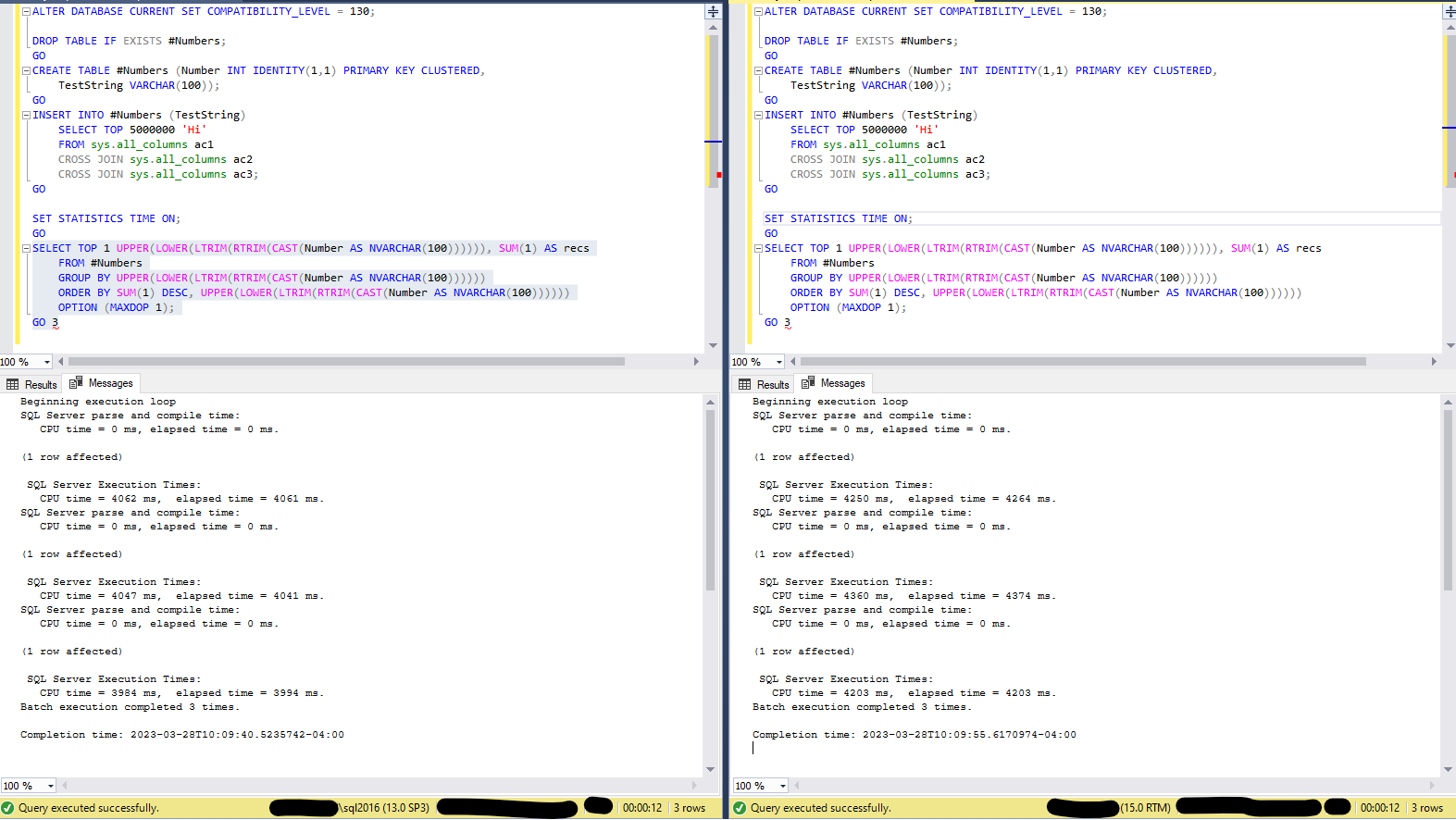Viewport: 1456px width, 820px height.
Task: Click the split-window handle icon in left editor
Action: pos(713,11)
